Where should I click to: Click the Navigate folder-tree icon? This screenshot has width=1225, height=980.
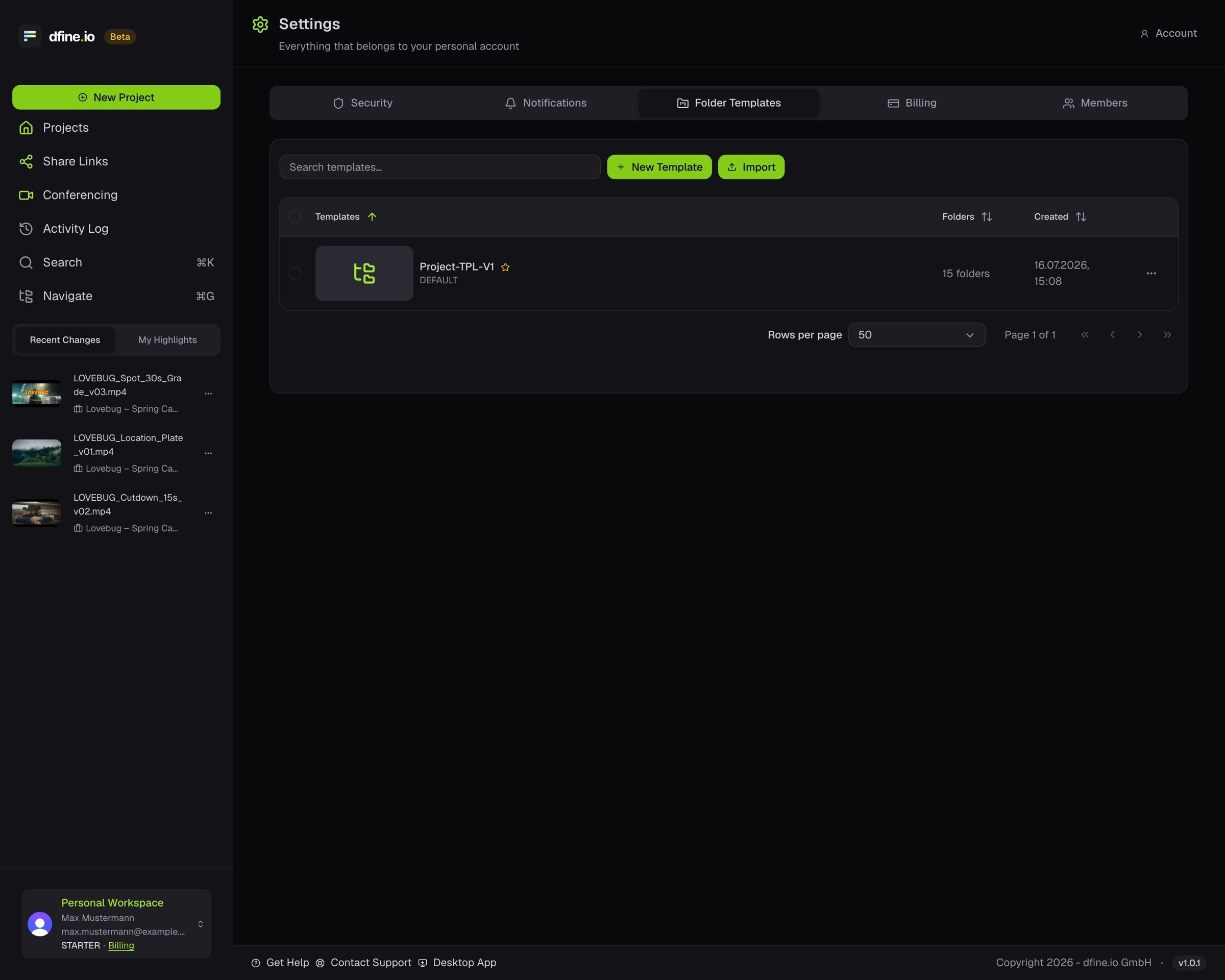tap(26, 296)
